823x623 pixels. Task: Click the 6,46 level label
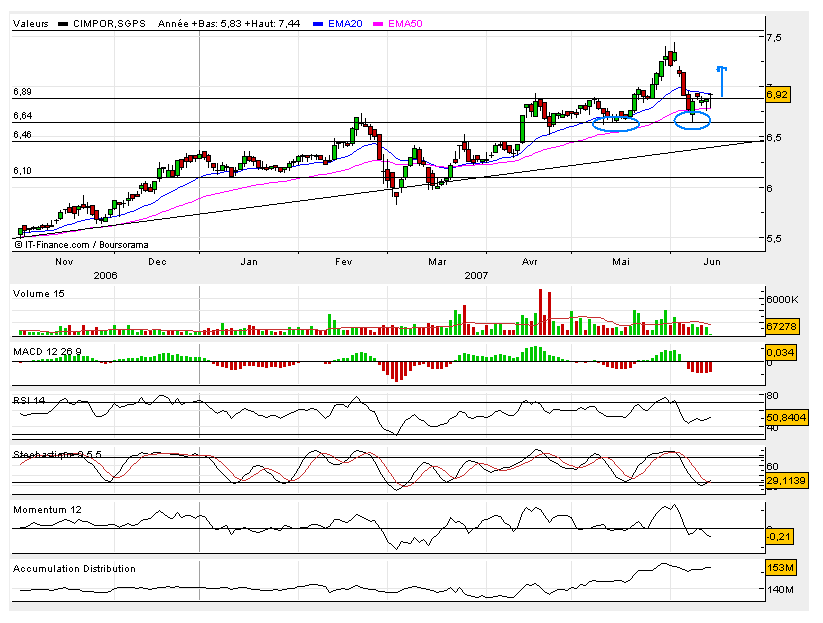pyautogui.click(x=23, y=135)
